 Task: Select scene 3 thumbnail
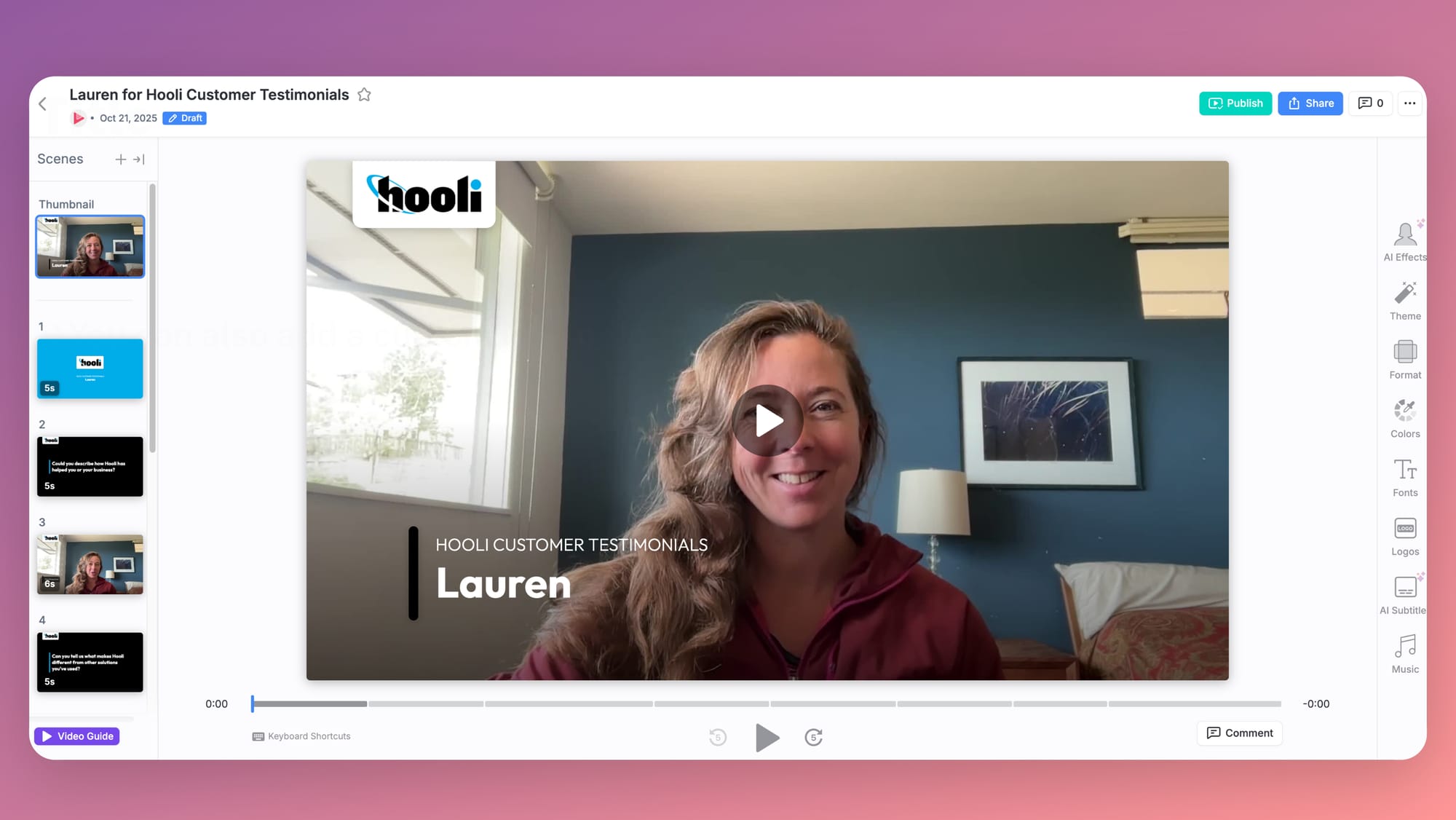click(x=90, y=564)
